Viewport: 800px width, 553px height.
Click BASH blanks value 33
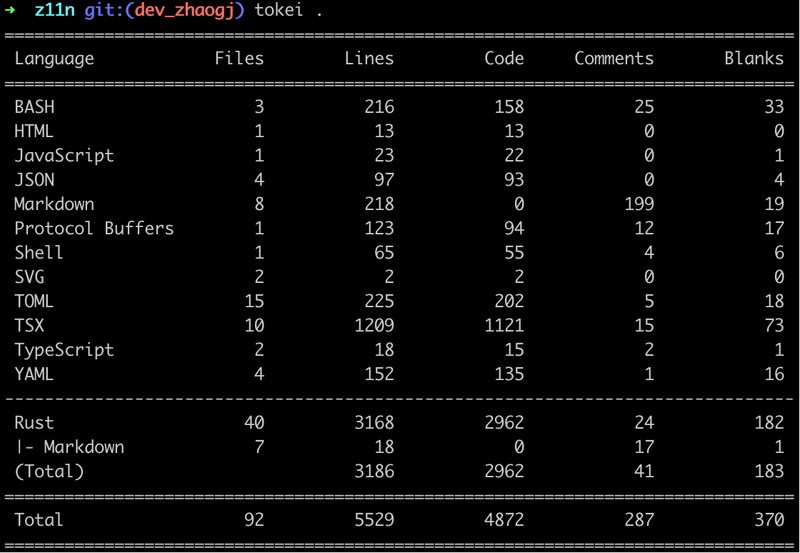coord(774,107)
